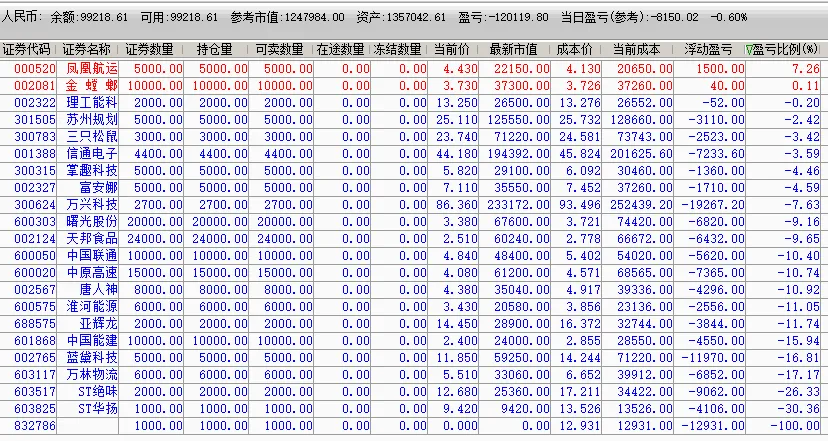The height and width of the screenshot is (441, 828).
Task: Click current price 86.360
Action: tap(457, 205)
